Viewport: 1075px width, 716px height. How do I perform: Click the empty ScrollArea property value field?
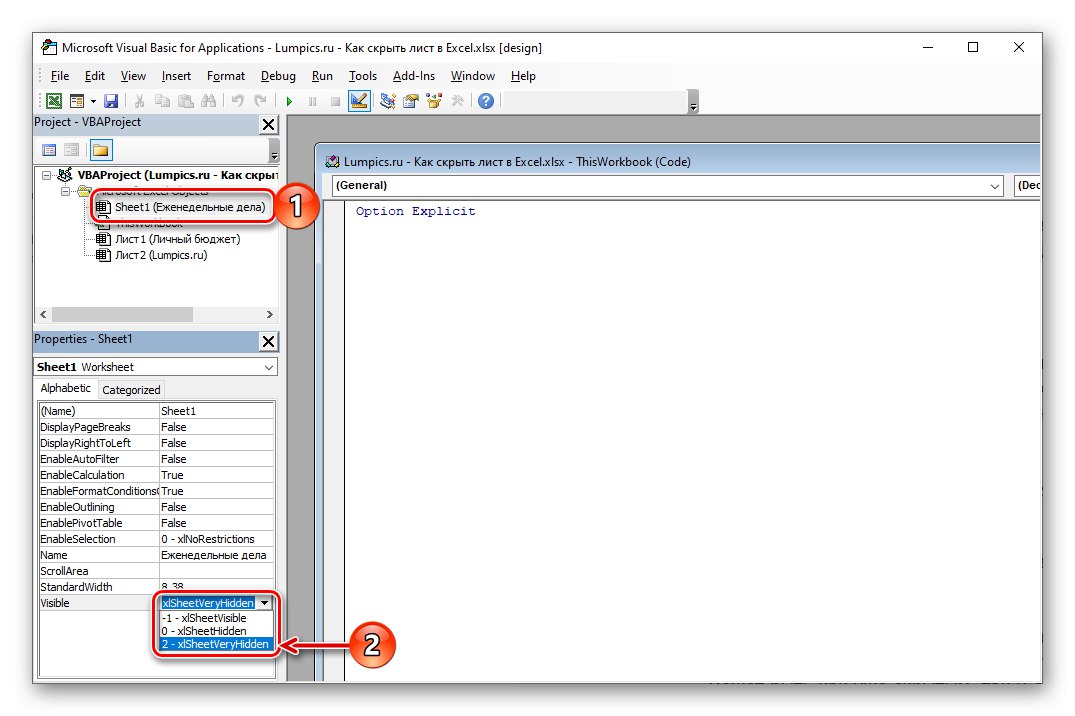217,571
